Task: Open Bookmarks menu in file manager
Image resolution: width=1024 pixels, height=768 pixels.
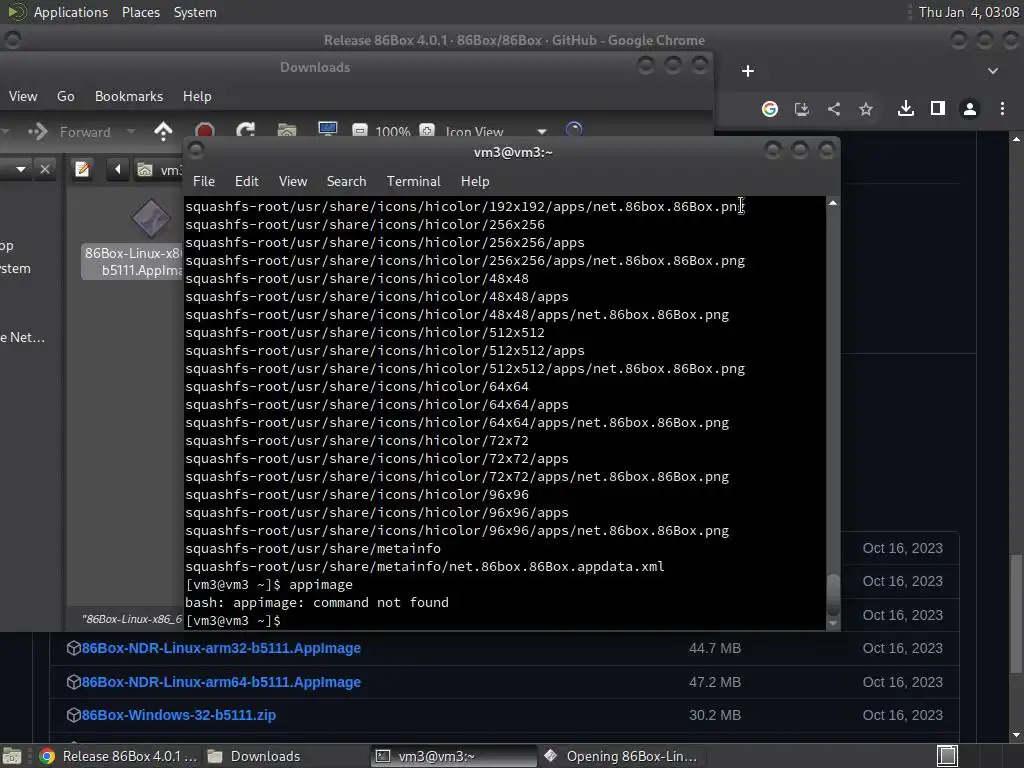Action: coord(129,96)
